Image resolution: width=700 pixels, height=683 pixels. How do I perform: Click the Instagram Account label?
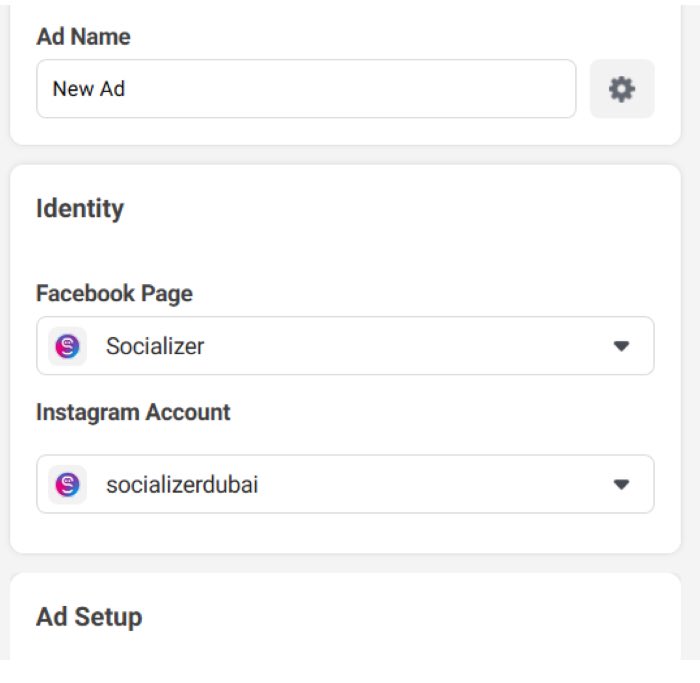coord(133,412)
